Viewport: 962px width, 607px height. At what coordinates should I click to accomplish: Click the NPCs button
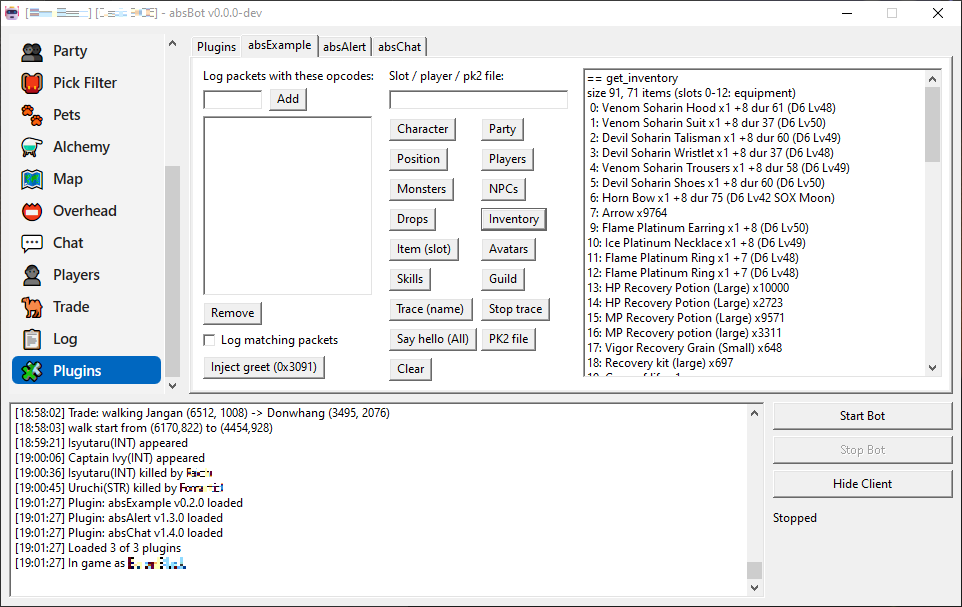click(504, 189)
